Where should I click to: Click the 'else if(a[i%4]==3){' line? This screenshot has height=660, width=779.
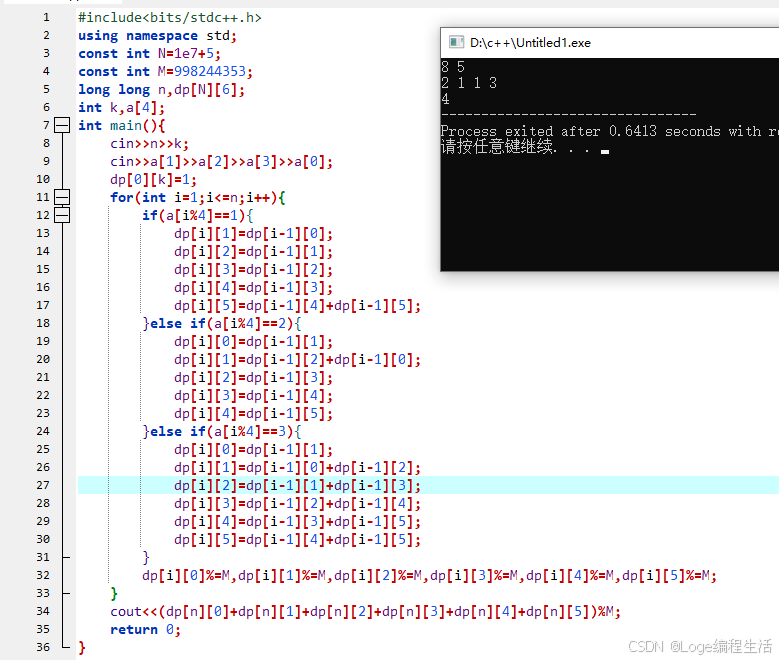click(226, 431)
